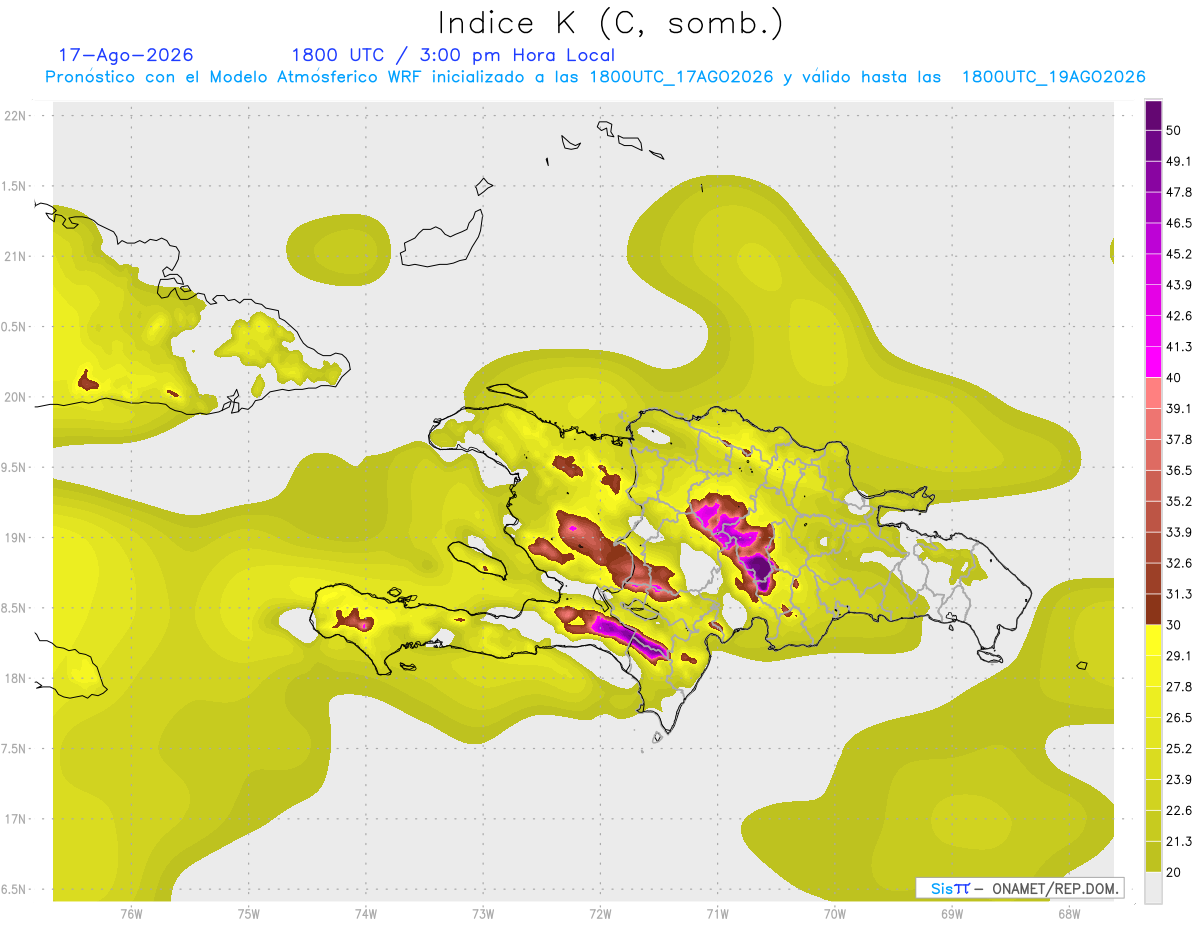Select the date text '17-Ago-2026'
Viewport: 1200px width, 927px height.
[126, 55]
